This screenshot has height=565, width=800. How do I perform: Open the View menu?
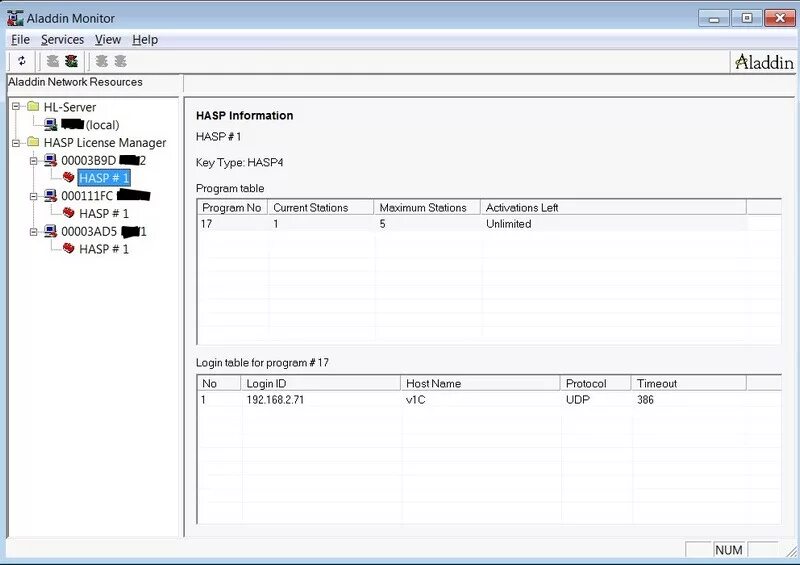(x=108, y=40)
